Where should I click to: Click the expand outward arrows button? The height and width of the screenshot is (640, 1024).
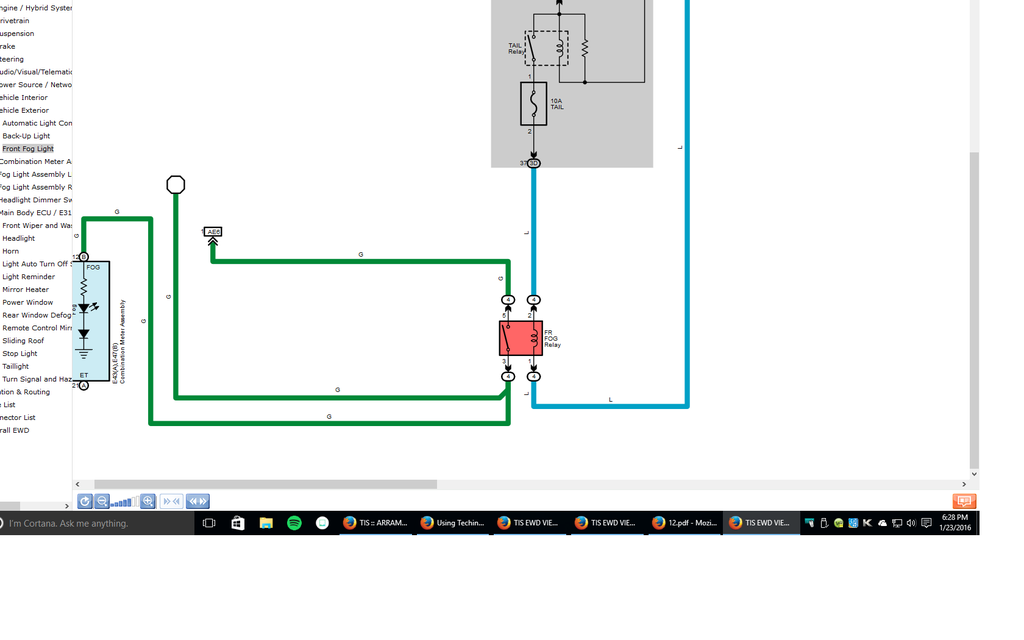pyautogui.click(x=197, y=502)
